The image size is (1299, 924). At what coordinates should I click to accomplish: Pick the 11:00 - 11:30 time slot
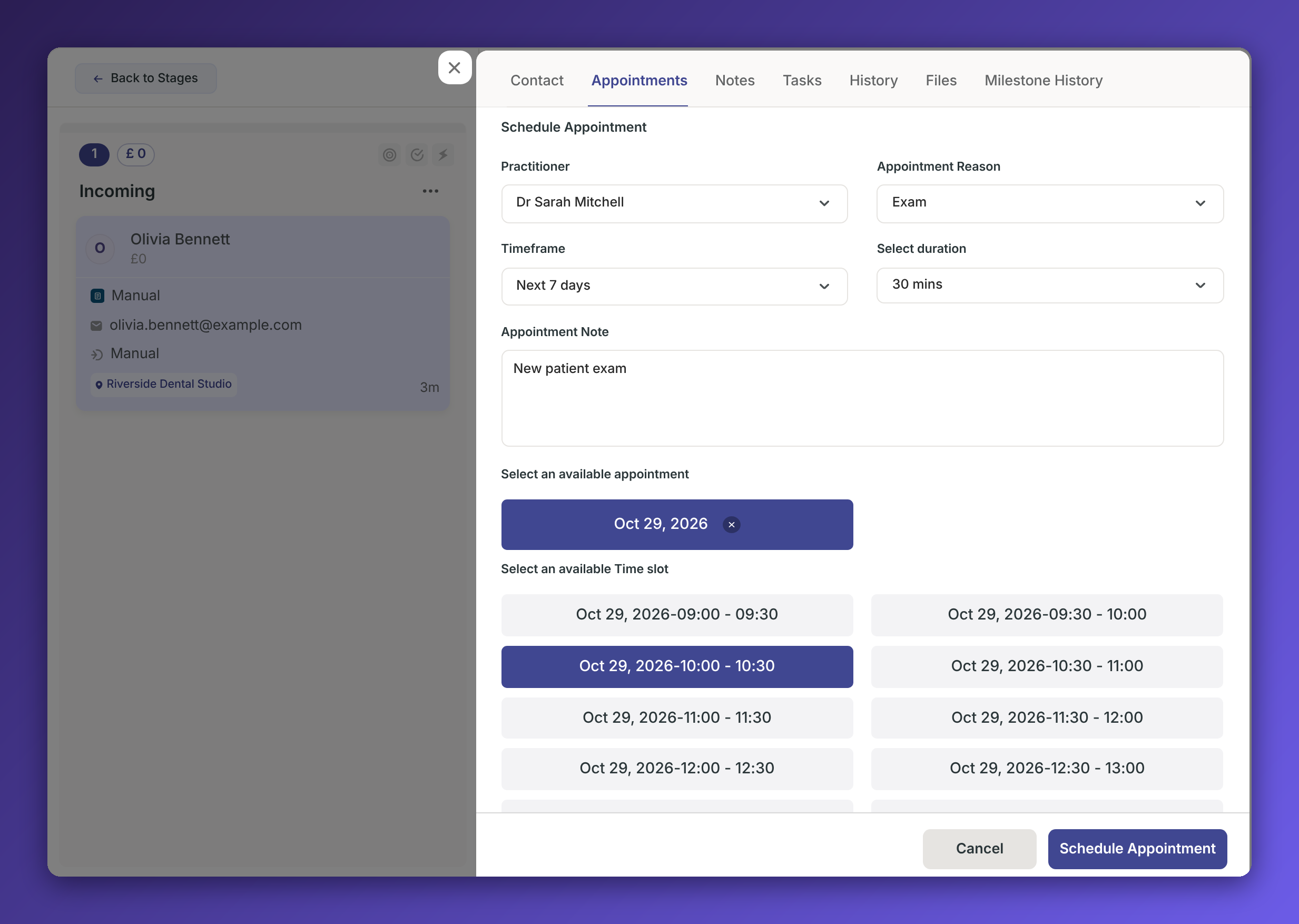(676, 717)
